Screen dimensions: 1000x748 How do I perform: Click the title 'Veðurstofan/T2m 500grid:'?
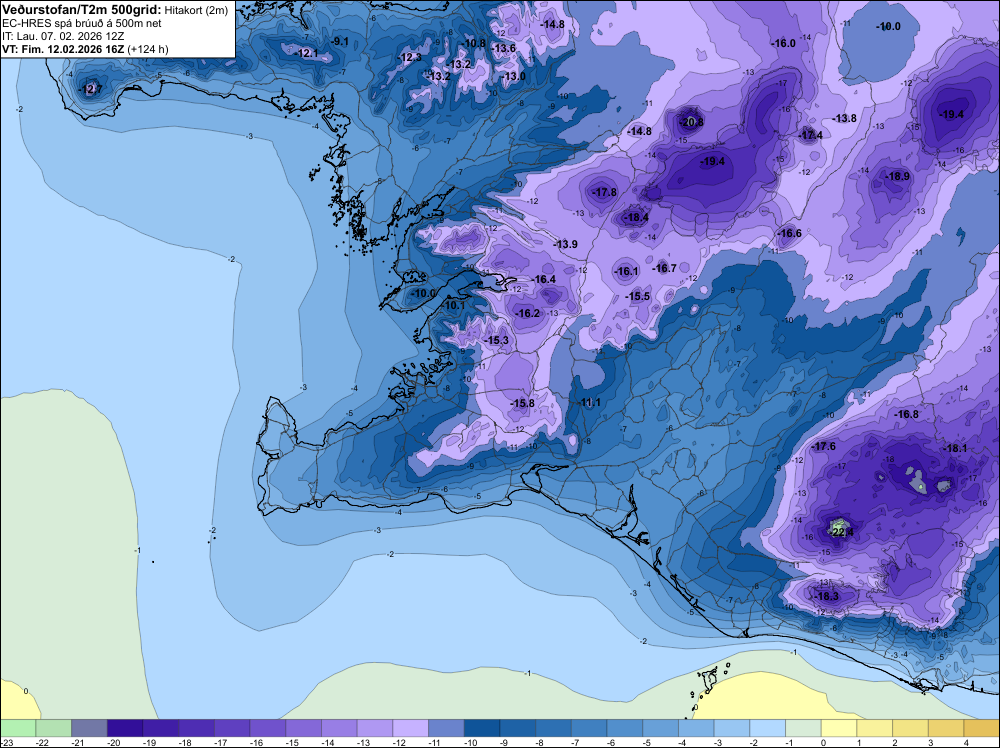[82, 10]
